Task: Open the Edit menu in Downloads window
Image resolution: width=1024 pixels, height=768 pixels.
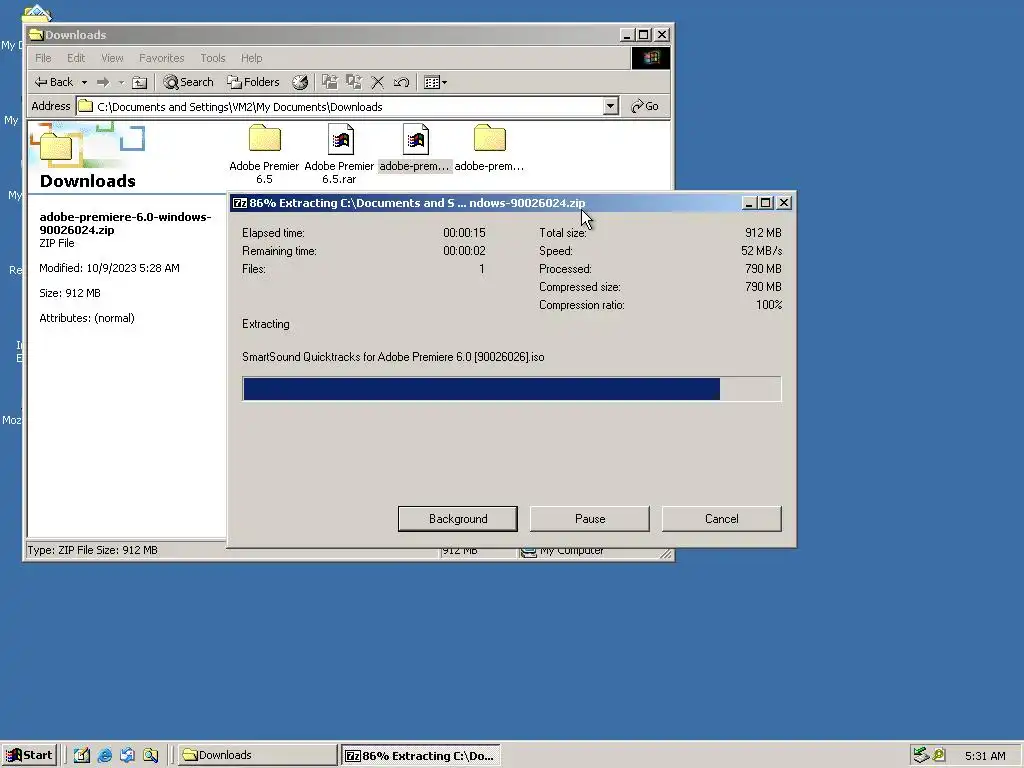Action: [x=76, y=58]
